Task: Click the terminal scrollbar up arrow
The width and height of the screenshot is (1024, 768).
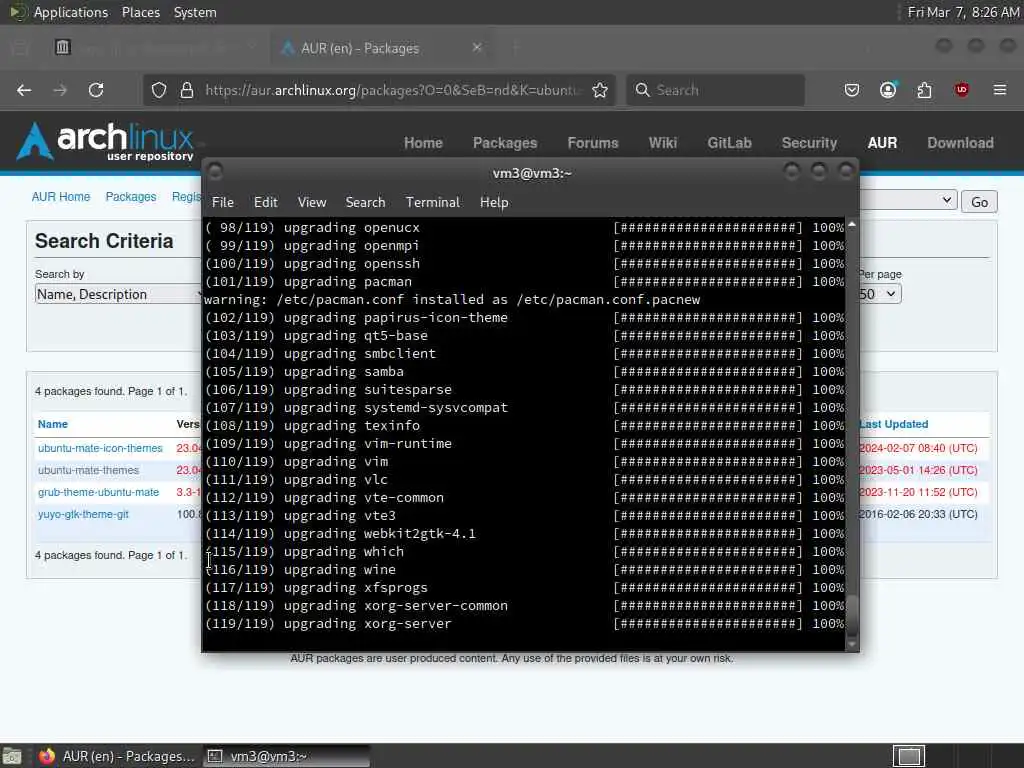Action: pos(852,225)
